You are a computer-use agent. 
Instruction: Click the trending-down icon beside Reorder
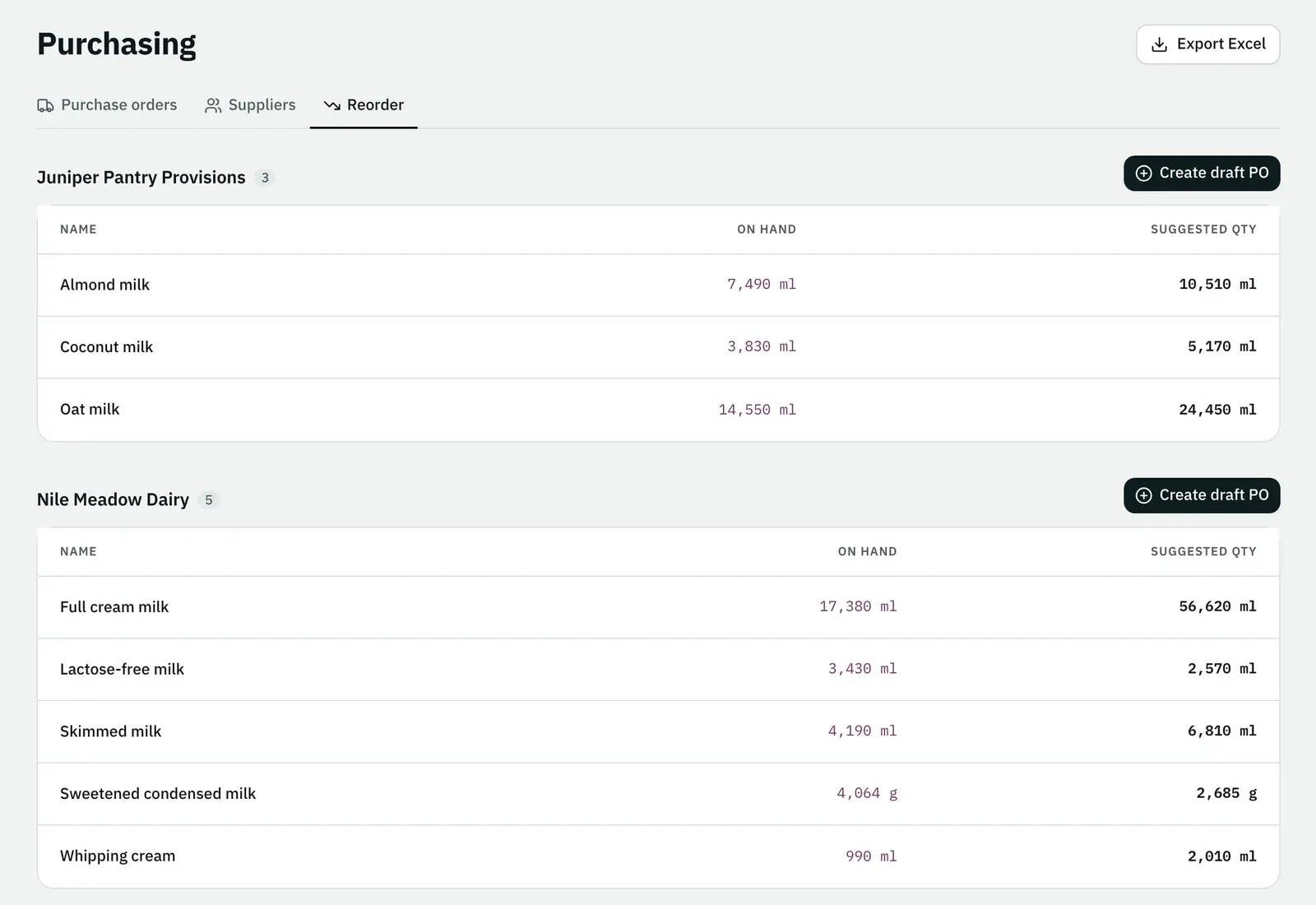[332, 105]
